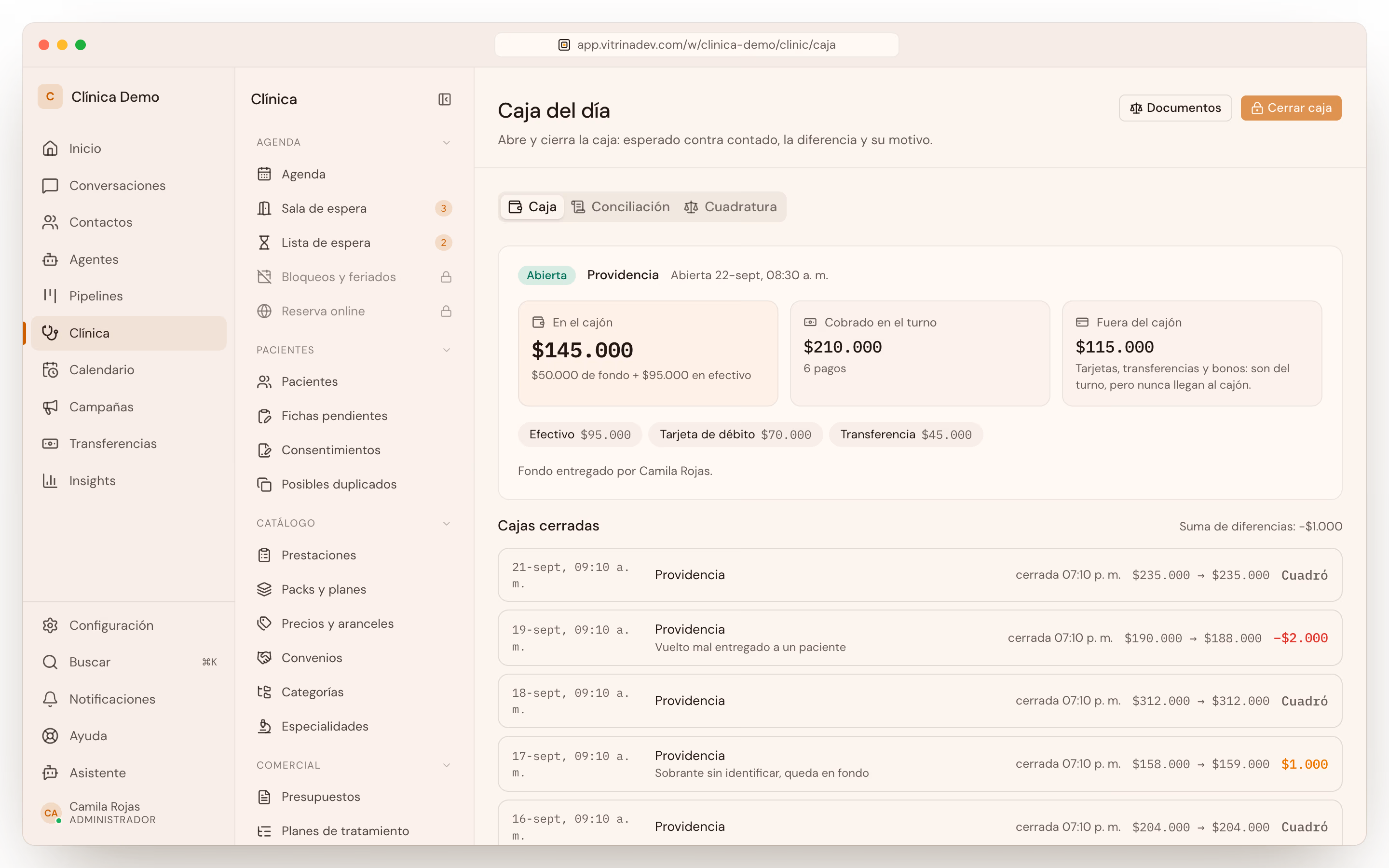
Task: Click the Sala de espera door icon
Action: click(x=264, y=208)
